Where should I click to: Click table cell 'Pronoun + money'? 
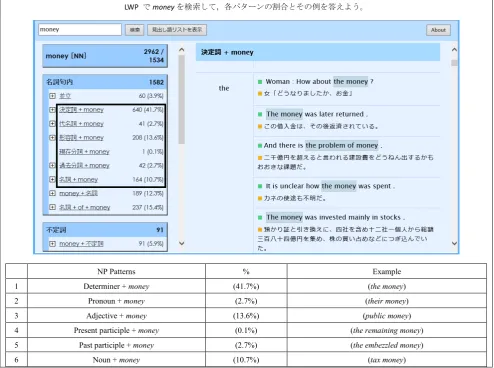pos(116,301)
